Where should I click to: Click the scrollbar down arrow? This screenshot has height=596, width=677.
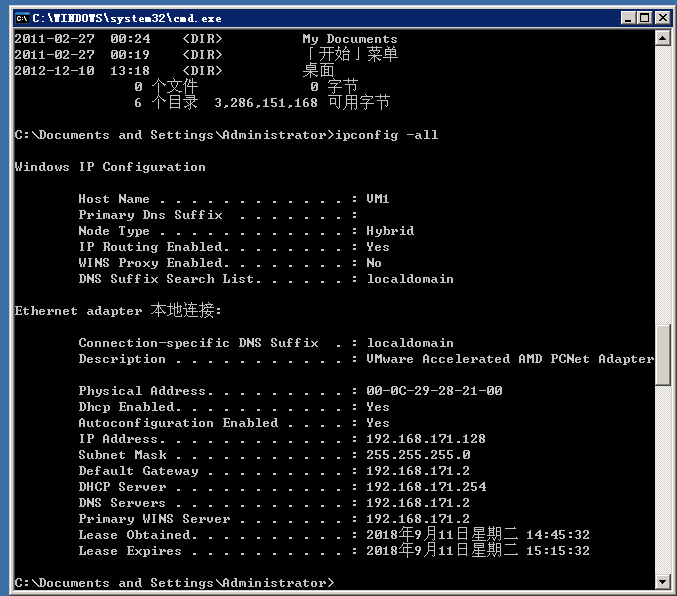662,581
